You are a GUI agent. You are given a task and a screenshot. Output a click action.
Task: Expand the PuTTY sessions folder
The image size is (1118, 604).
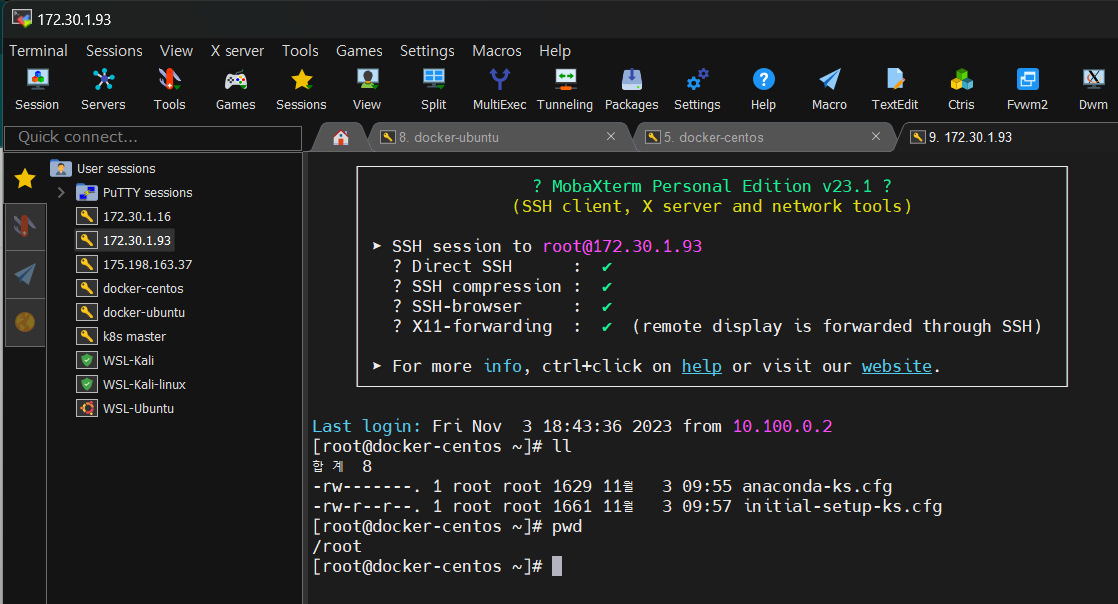click(x=61, y=193)
